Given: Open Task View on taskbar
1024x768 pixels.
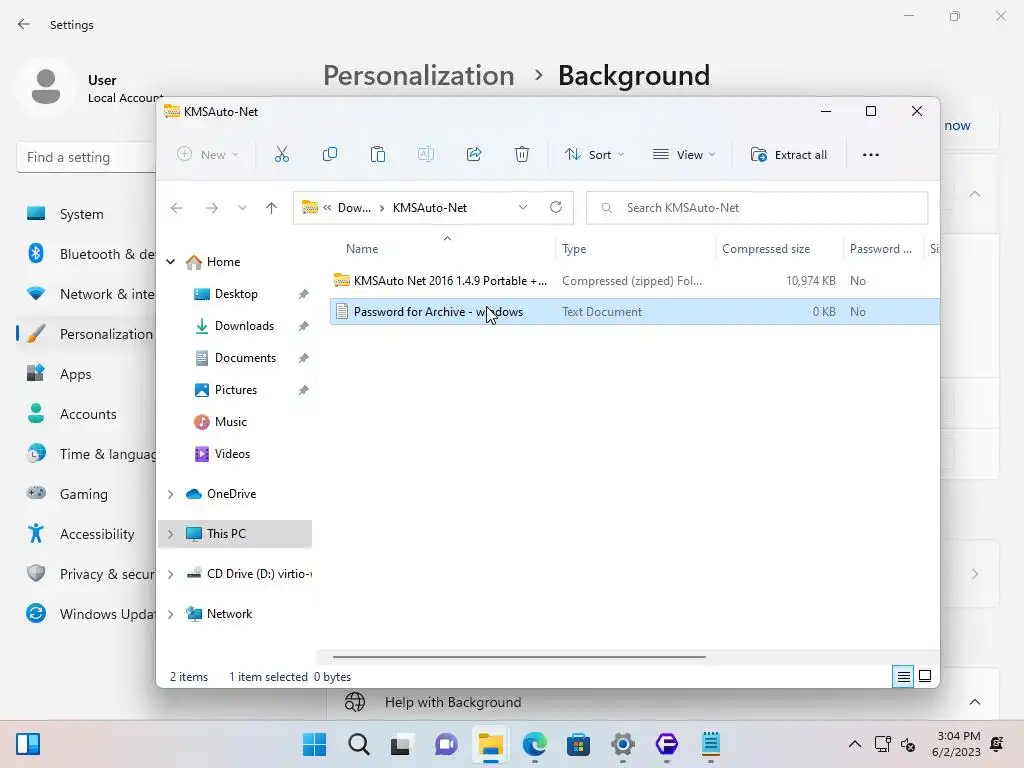Looking at the screenshot, I should [402, 744].
